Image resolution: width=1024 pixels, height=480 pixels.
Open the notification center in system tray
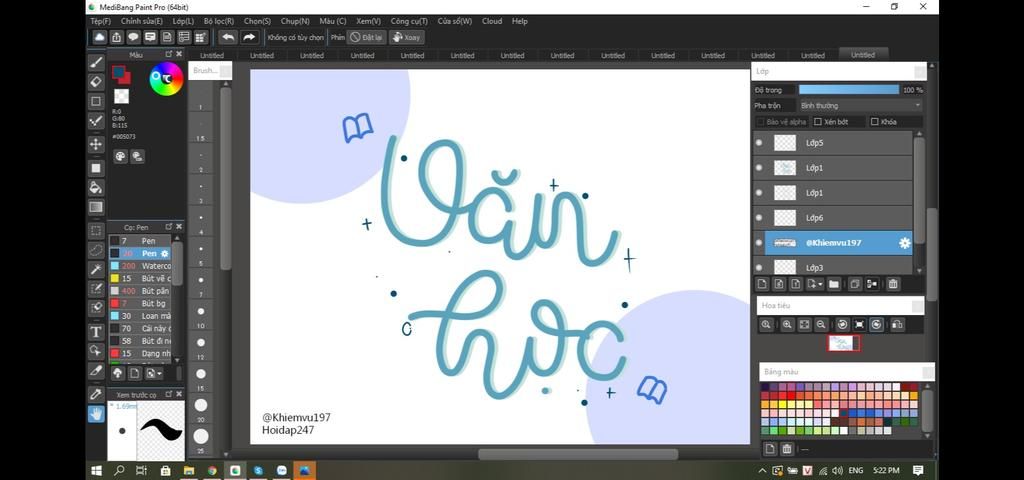918,470
